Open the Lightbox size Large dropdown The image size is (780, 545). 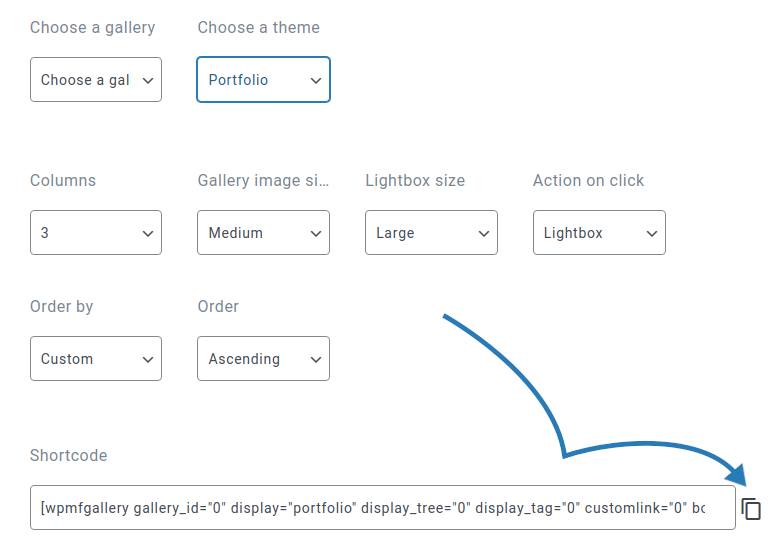[x=431, y=233]
